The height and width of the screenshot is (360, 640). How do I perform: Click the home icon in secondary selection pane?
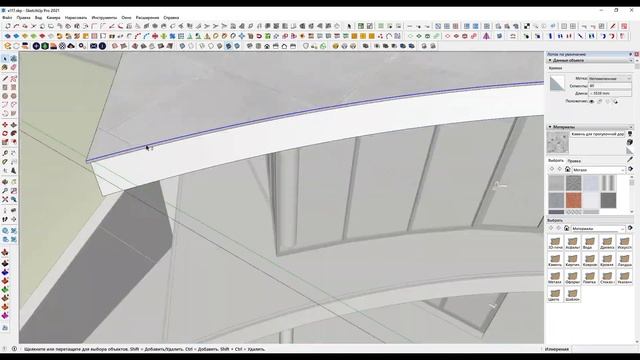[x=567, y=228]
